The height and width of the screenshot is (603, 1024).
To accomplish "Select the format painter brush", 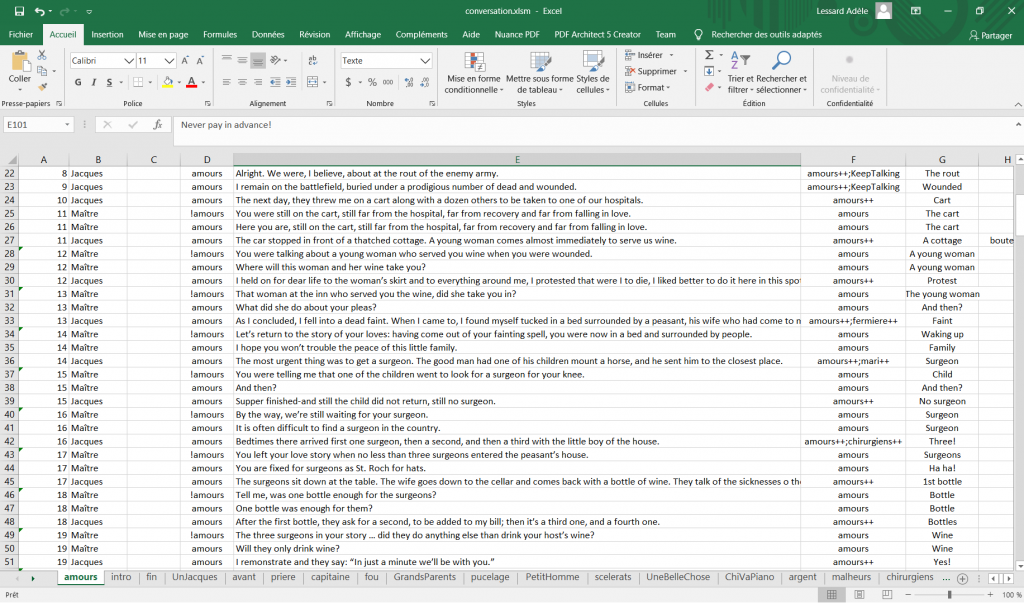I will 42,86.
